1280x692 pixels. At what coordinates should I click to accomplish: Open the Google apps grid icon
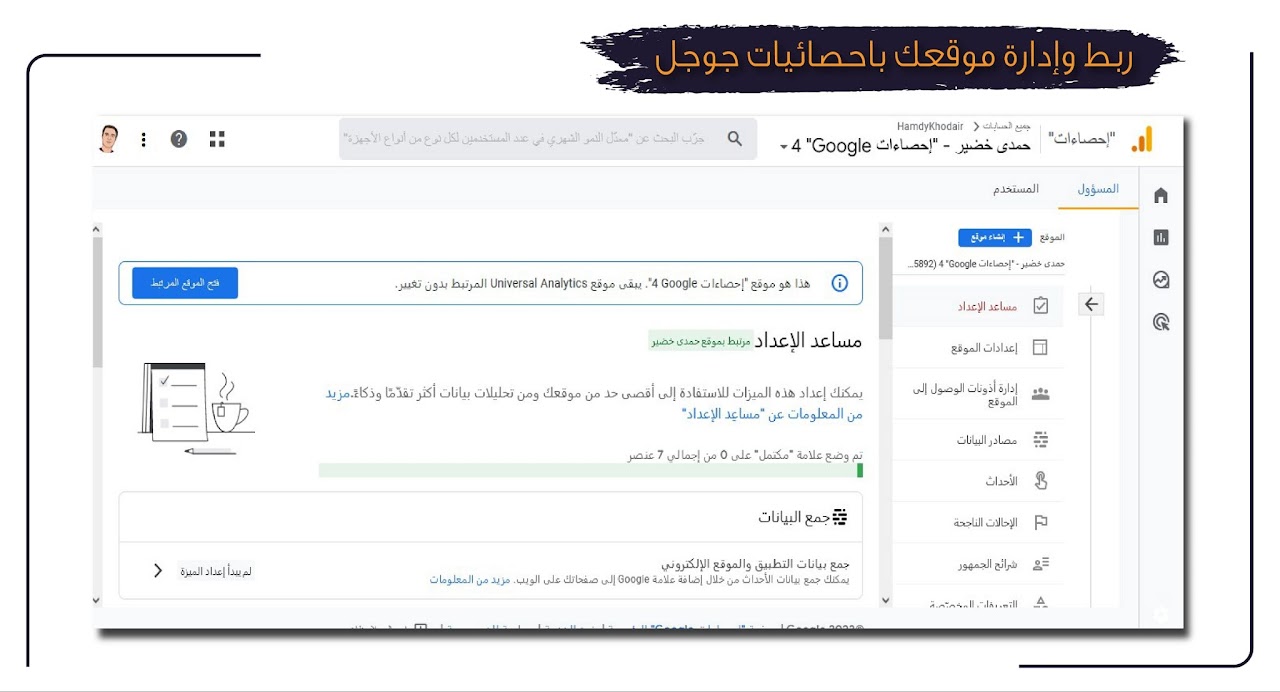pyautogui.click(x=217, y=139)
